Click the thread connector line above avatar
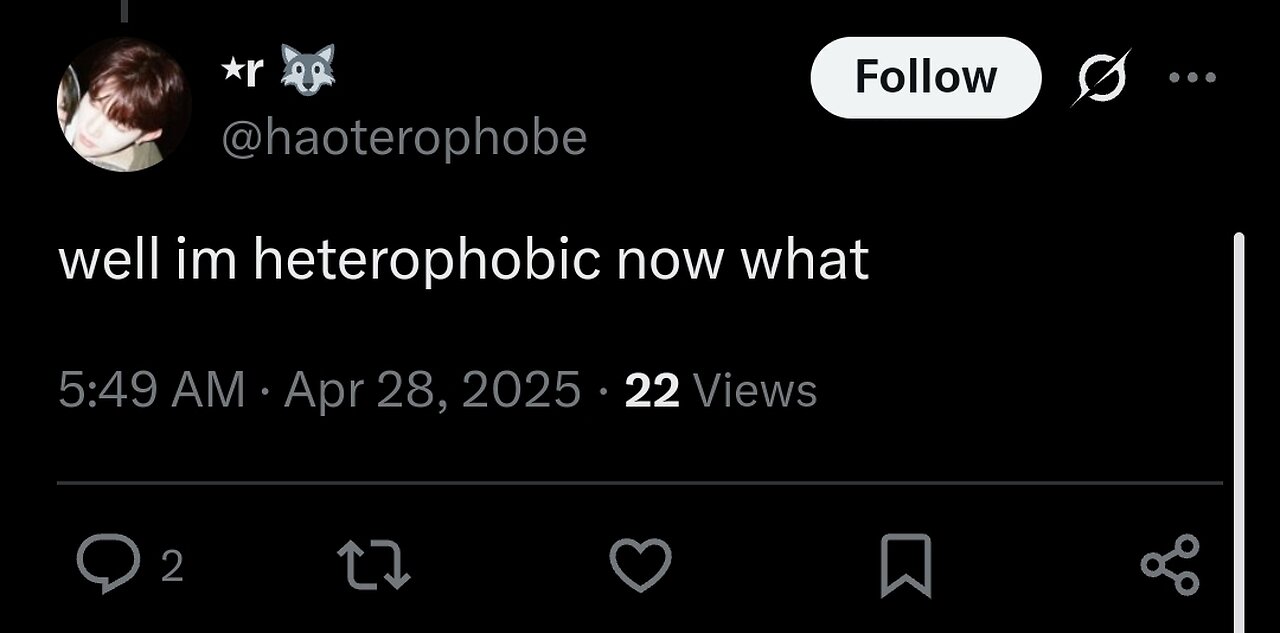Screen dimensions: 1280x633 point(125,12)
